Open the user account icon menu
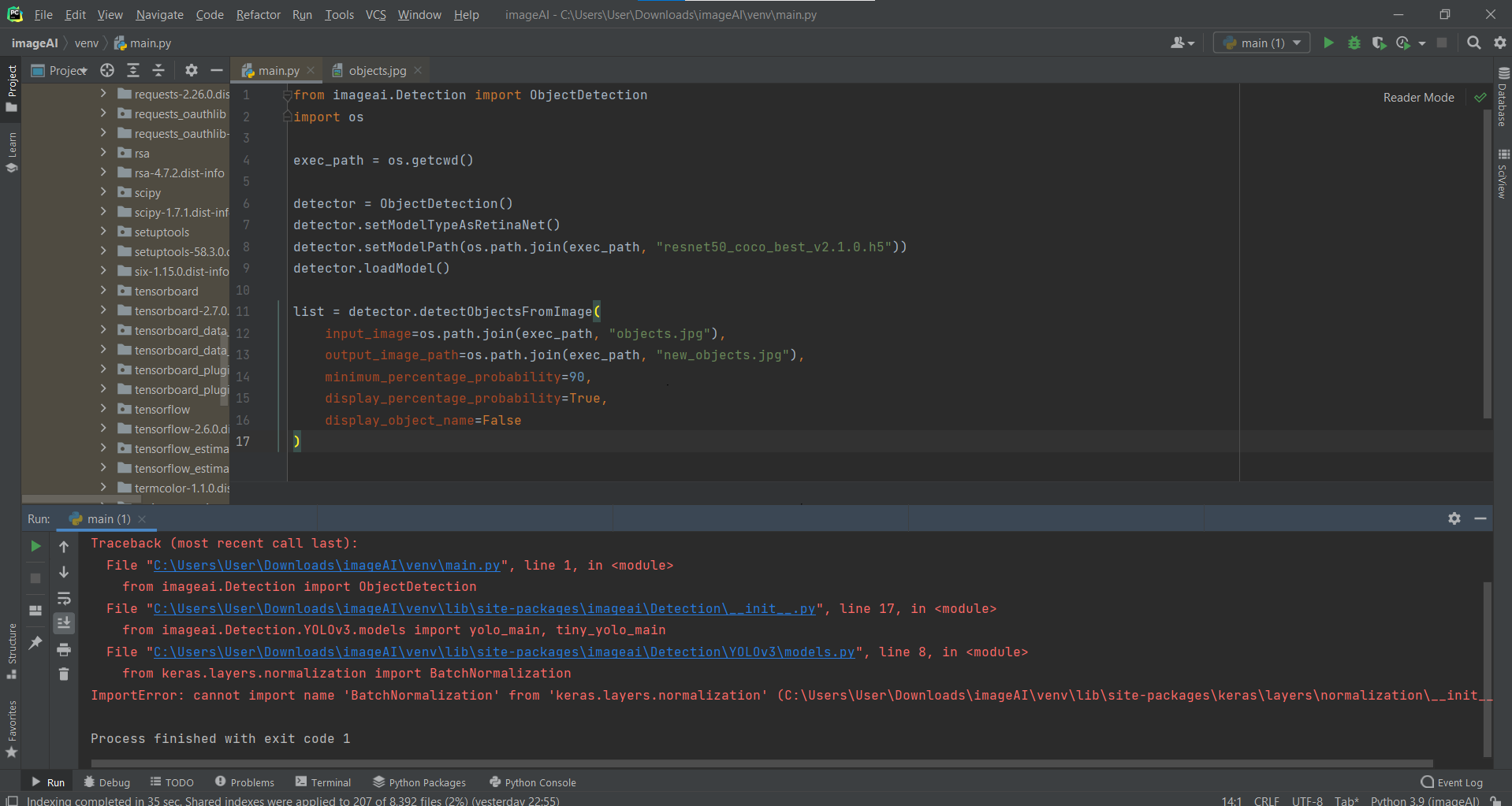Screen dimensions: 1512x806 [x=1182, y=43]
